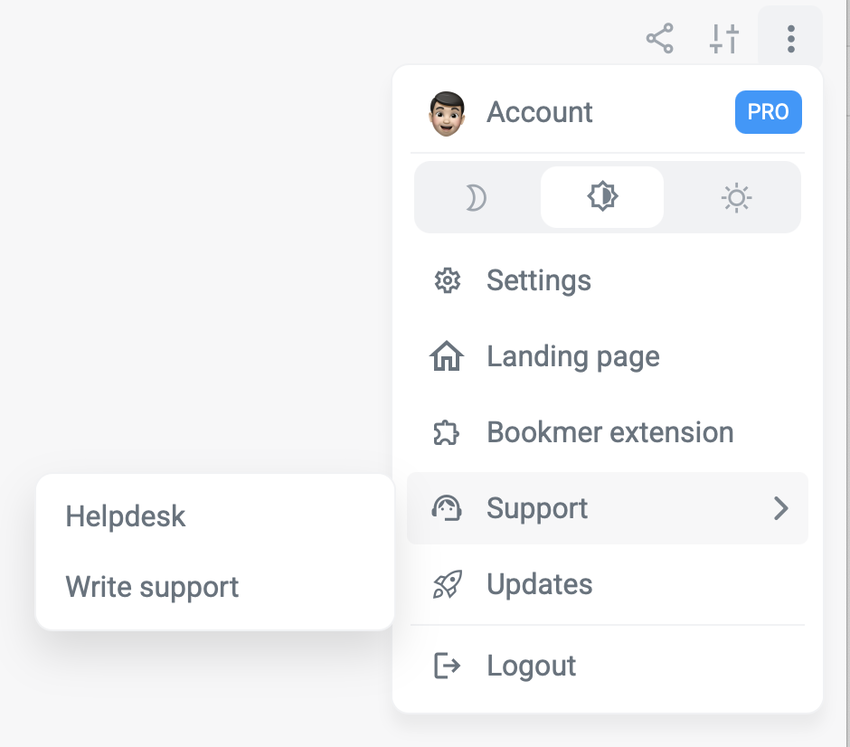Open the Helpdesk submenu item
The image size is (850, 747).
[126, 516]
